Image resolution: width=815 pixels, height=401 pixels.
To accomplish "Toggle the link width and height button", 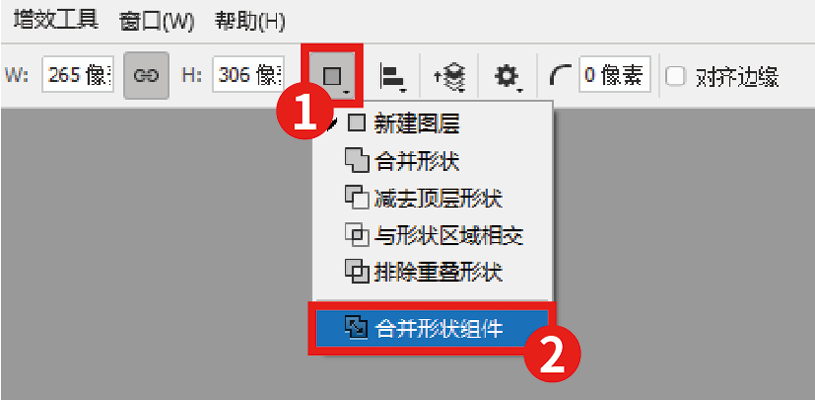I will pos(146,75).
